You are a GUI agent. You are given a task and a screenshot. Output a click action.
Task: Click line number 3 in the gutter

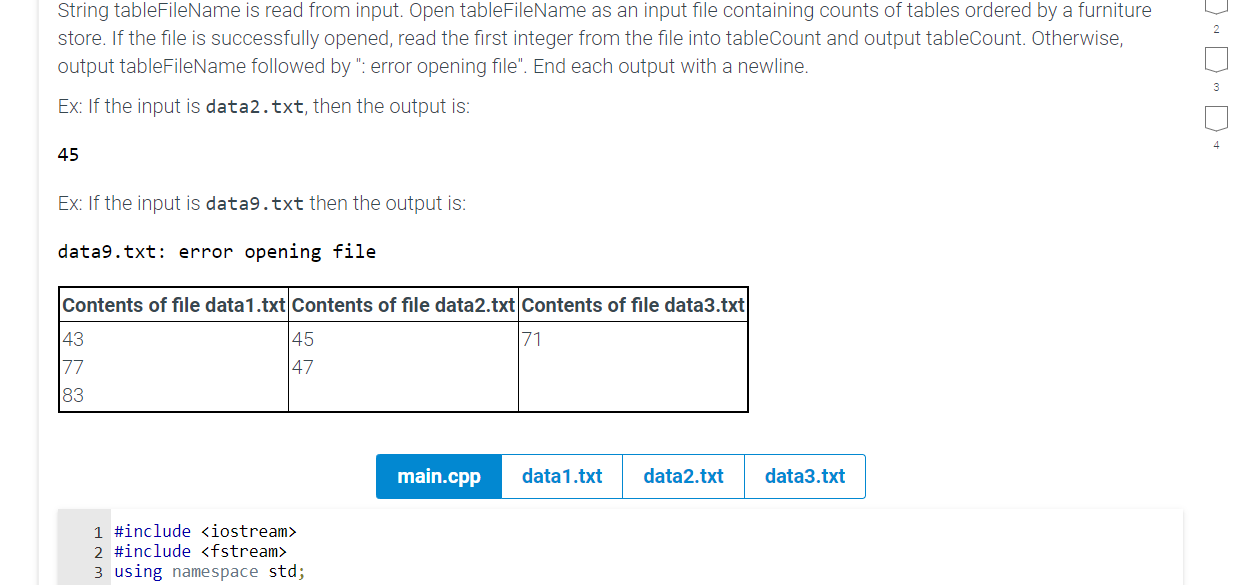pyautogui.click(x=97, y=571)
